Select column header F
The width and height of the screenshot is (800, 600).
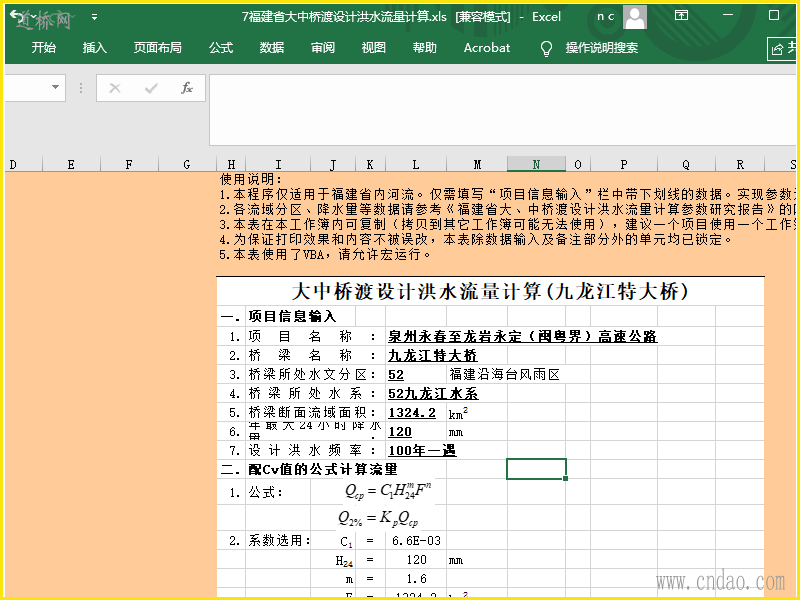(x=129, y=164)
